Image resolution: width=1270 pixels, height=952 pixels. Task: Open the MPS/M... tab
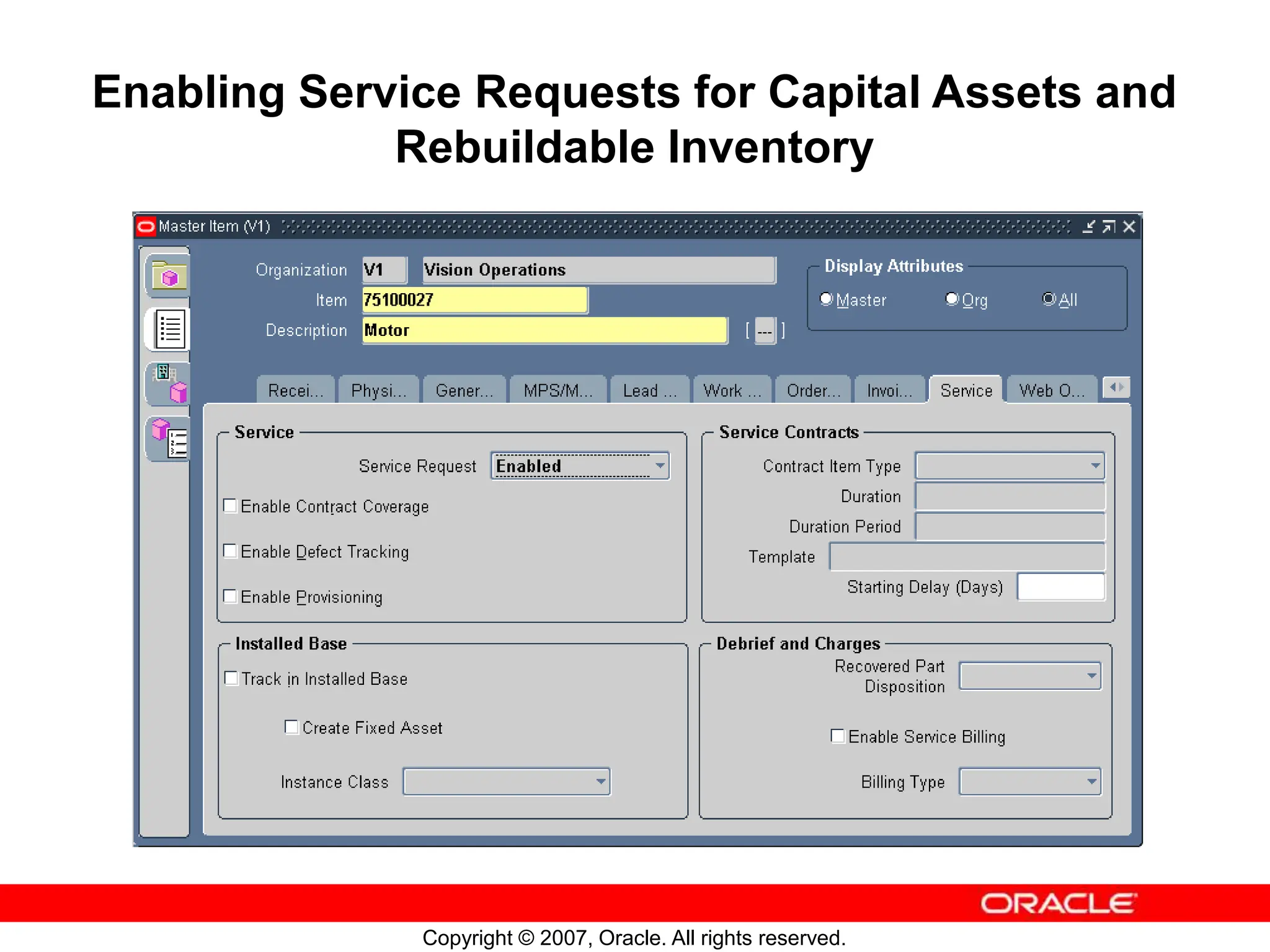(x=558, y=390)
